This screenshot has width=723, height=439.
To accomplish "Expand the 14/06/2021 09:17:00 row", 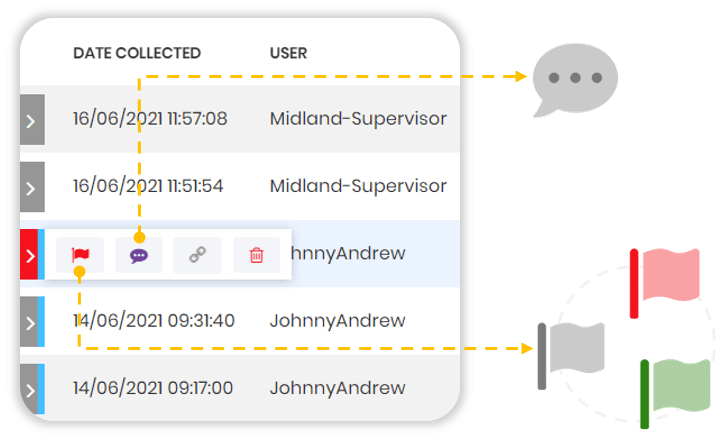I will click(29, 388).
